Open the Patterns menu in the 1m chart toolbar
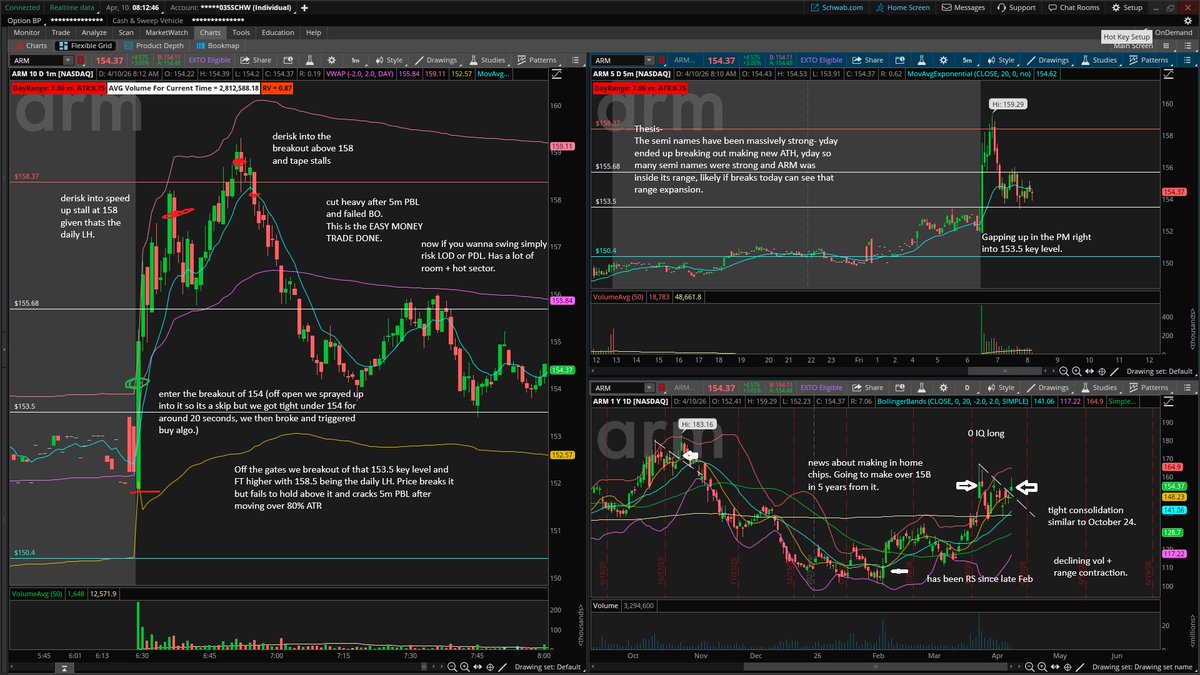Image resolution: width=1200 pixels, height=675 pixels. (537, 60)
